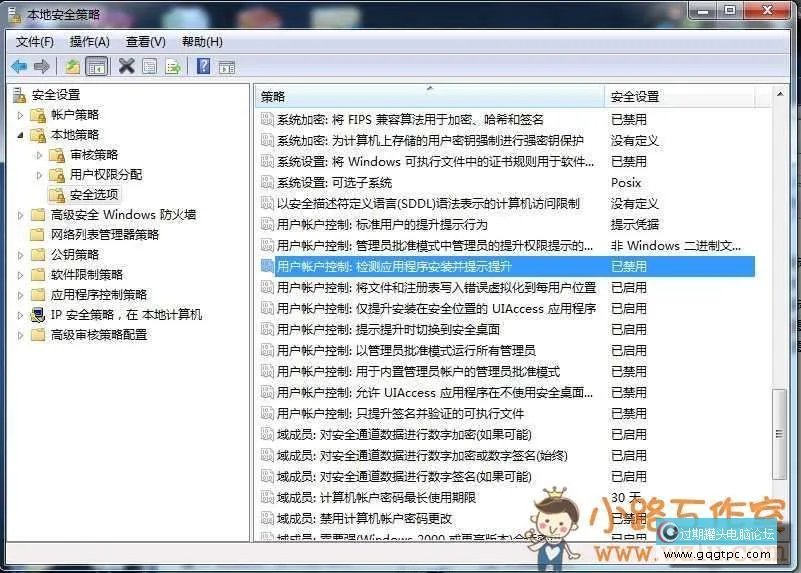Screen dimensions: 801x573
Task: Expand the 应用程序控制策略 node arrow
Action: tap(20, 295)
